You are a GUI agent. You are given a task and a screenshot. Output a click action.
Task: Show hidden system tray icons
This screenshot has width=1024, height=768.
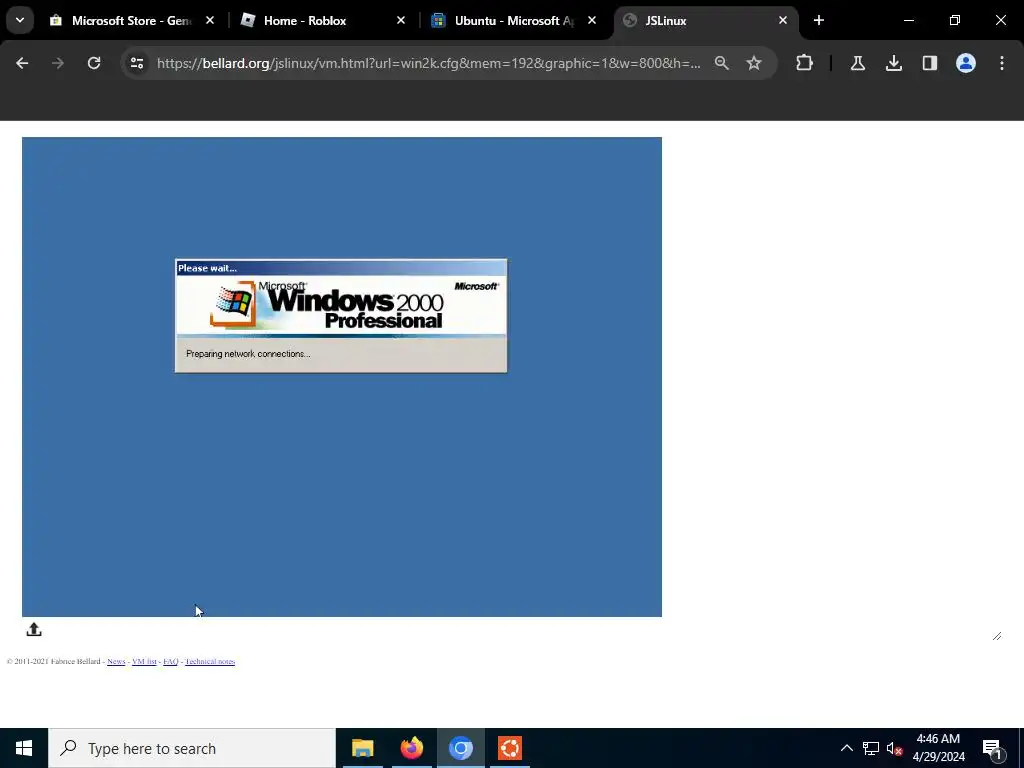tap(846, 748)
